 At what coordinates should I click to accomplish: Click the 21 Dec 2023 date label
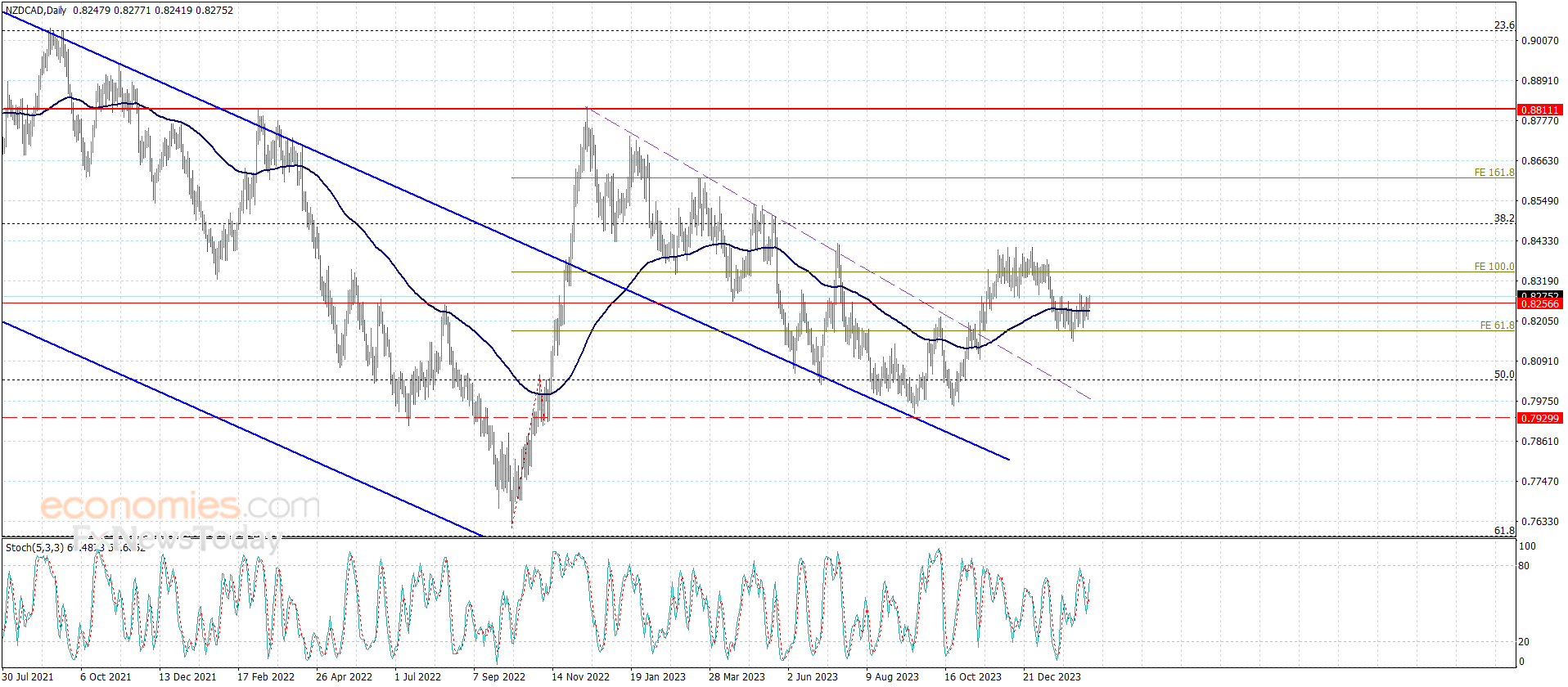1052,677
